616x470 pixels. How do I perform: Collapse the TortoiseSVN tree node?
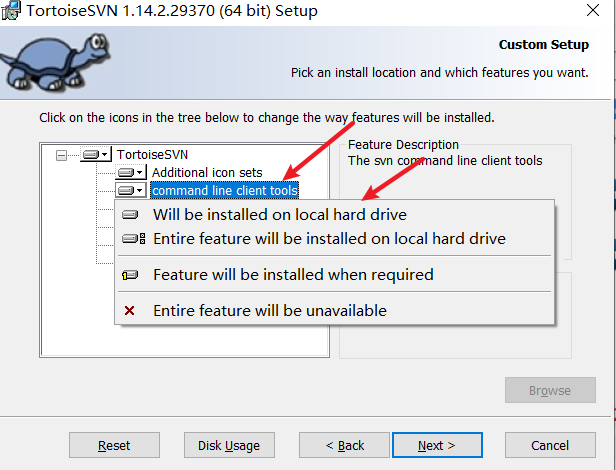point(61,155)
